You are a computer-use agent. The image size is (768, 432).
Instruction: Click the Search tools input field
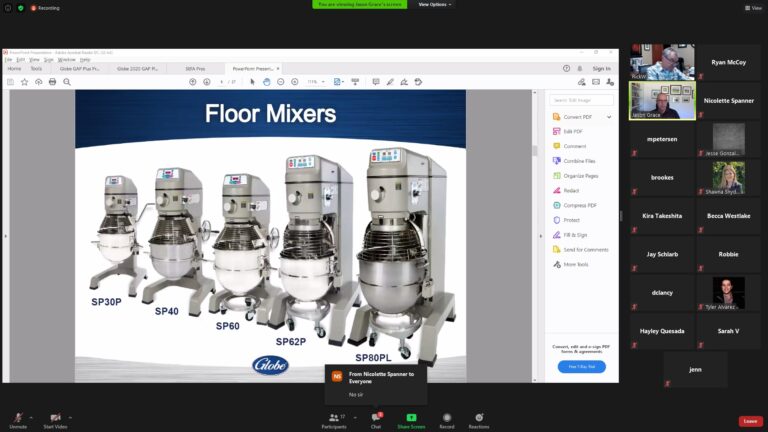coord(581,100)
